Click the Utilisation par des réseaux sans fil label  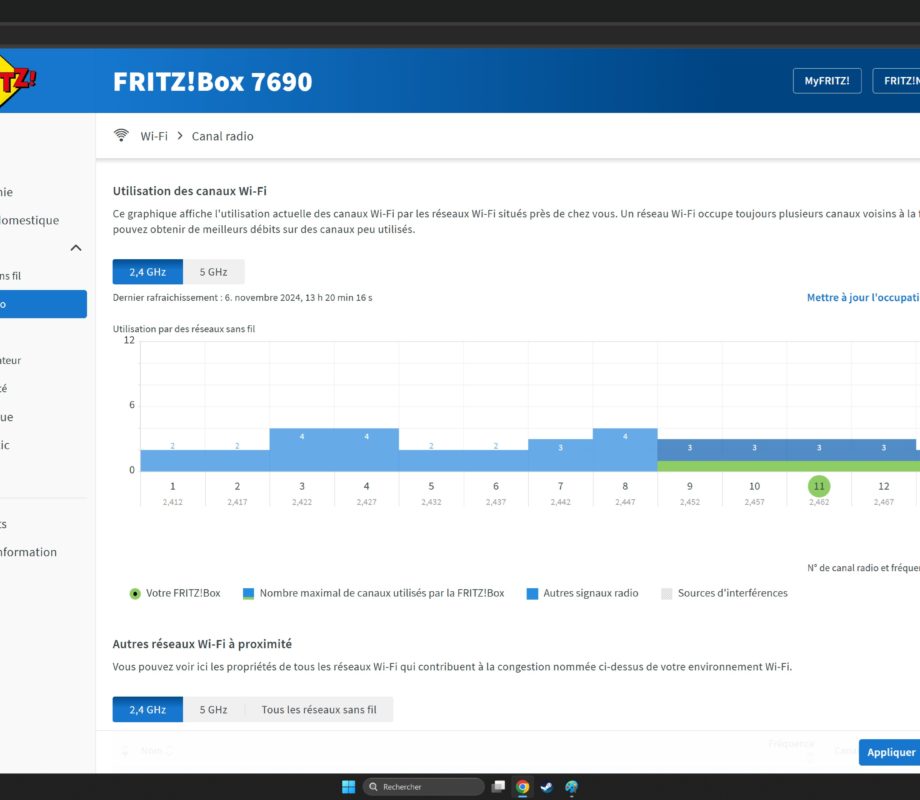click(184, 329)
